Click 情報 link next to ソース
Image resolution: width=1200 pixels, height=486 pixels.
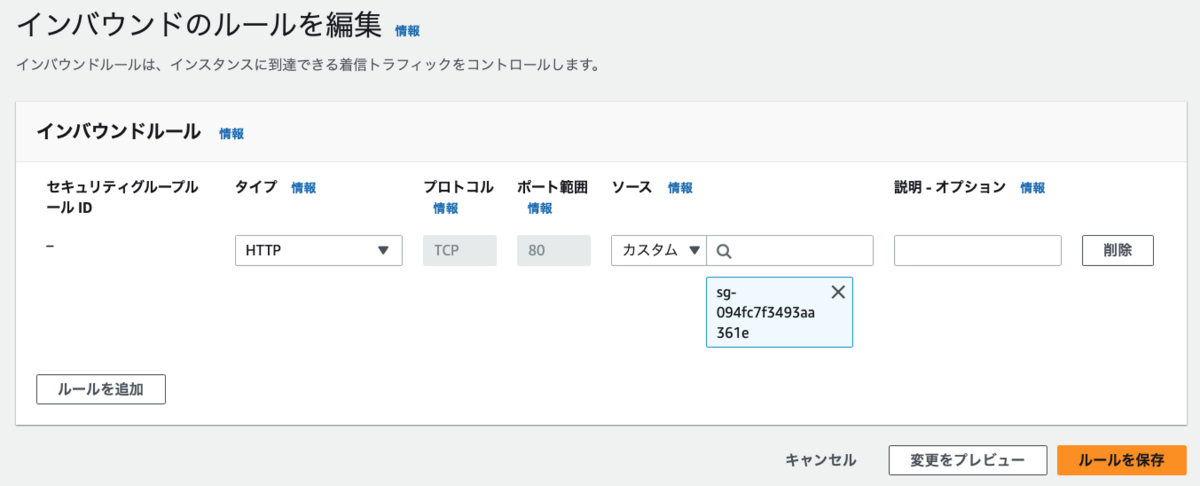680,188
